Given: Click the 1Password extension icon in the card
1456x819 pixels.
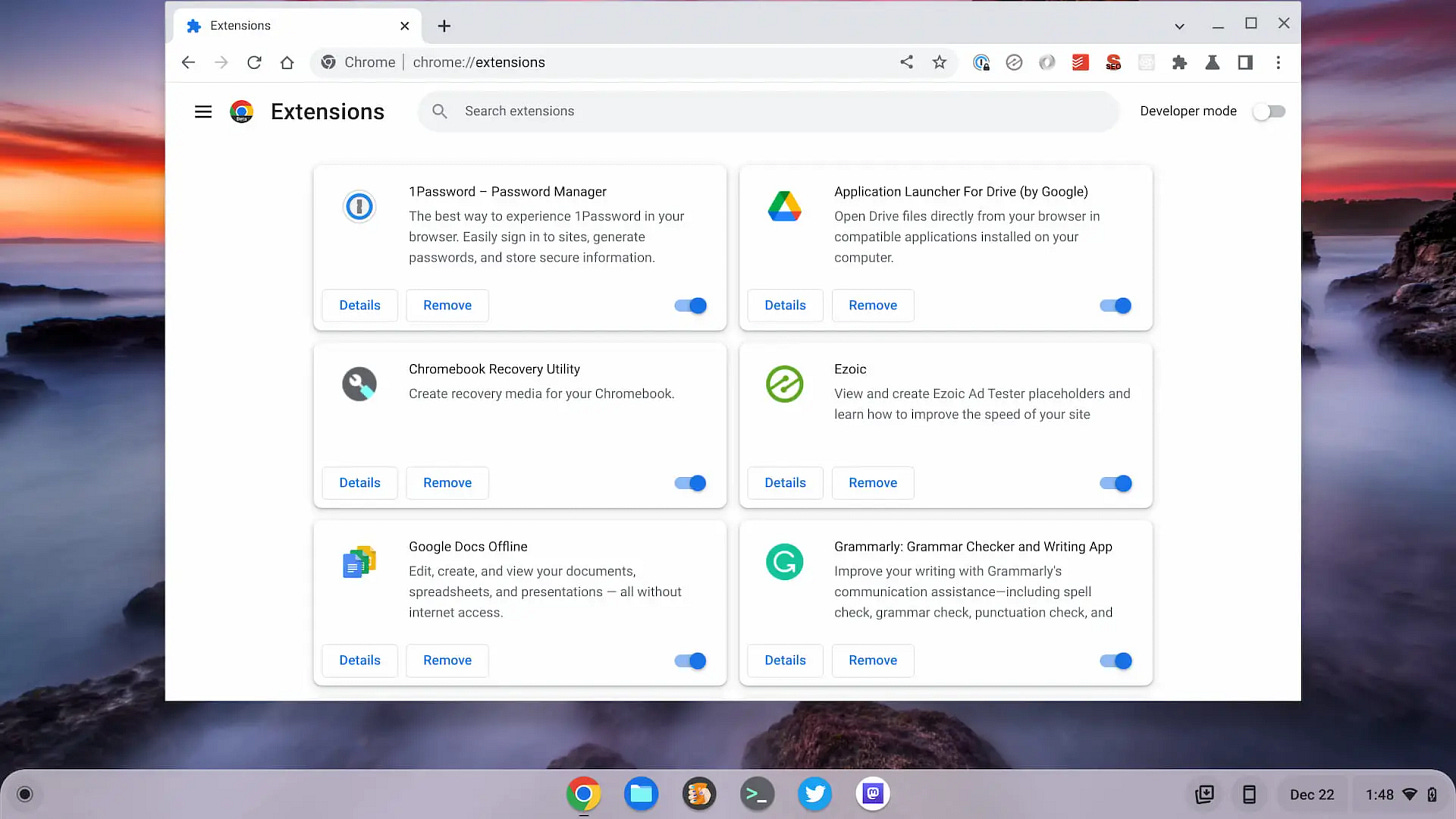Looking at the screenshot, I should [x=359, y=206].
